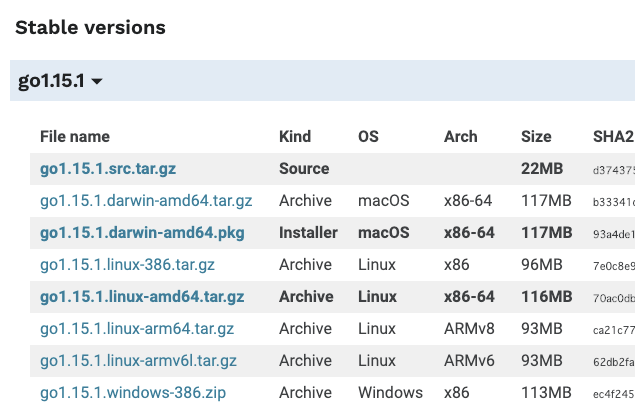Click the Stable versions heading
This screenshot has width=635, height=402.
(90, 28)
